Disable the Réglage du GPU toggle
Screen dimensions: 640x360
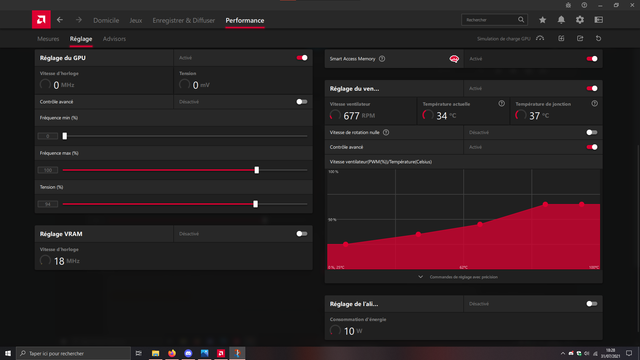click(302, 58)
